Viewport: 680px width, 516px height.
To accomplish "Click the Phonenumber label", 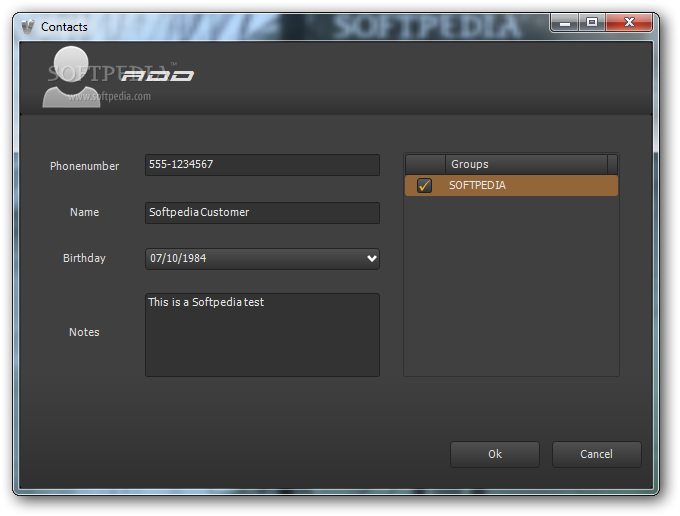I will (84, 166).
